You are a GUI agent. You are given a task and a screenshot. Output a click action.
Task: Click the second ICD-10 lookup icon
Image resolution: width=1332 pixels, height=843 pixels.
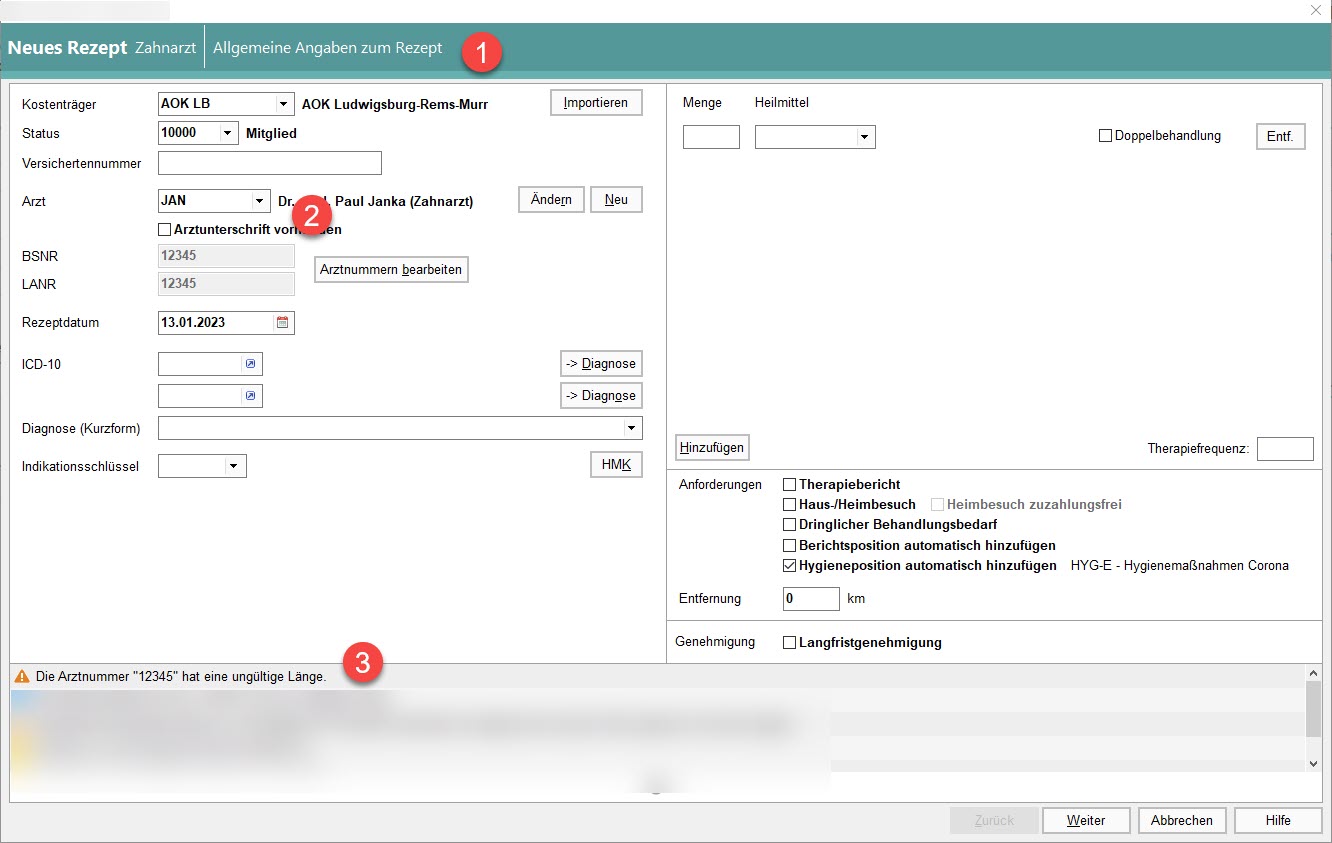250,397
